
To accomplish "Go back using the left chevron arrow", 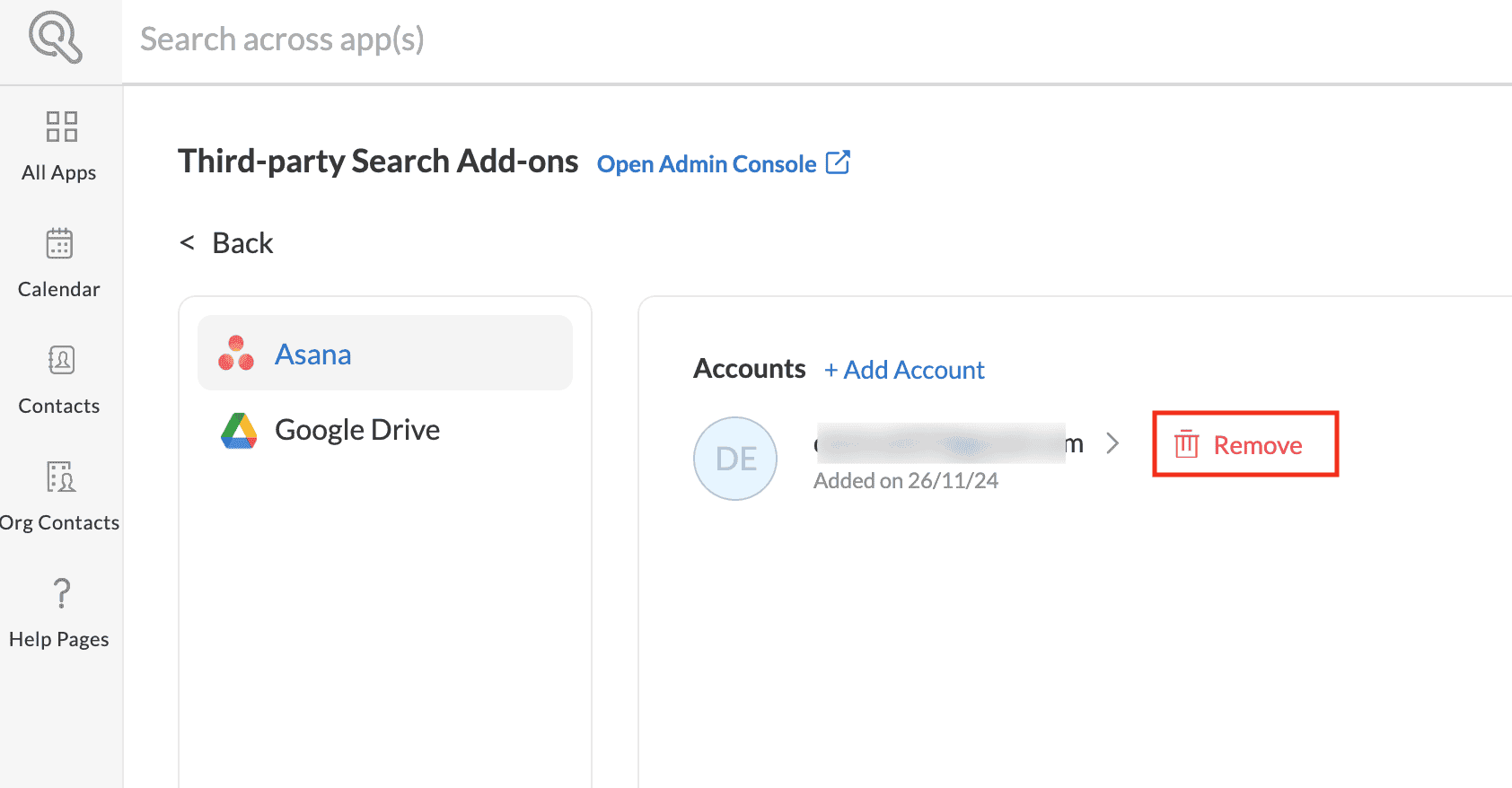I will (187, 243).
